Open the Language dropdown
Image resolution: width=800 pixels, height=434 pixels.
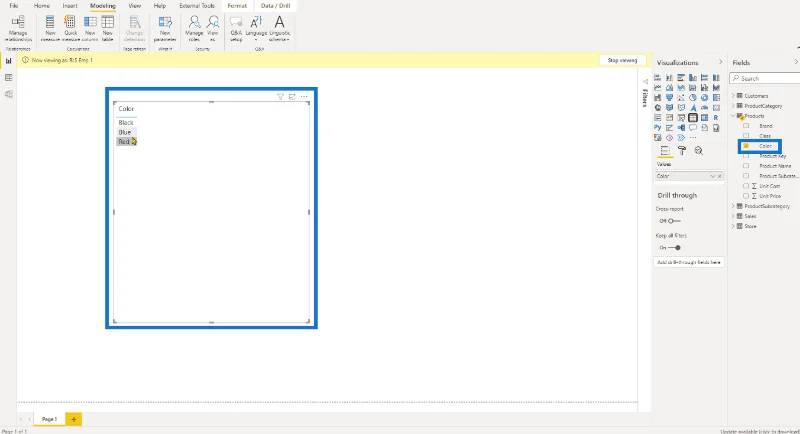click(256, 29)
